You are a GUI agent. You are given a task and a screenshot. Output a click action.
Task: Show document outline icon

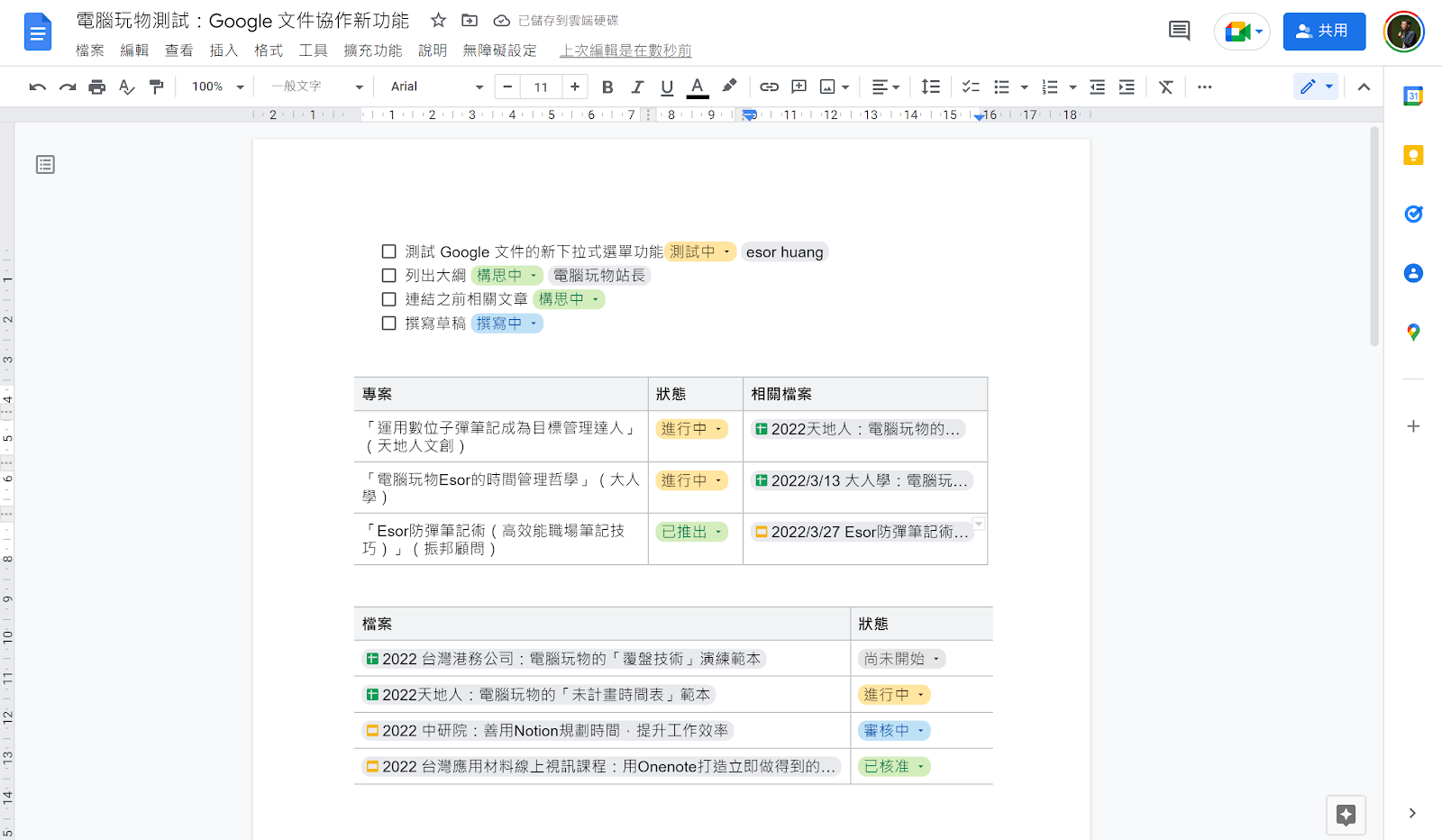45,164
